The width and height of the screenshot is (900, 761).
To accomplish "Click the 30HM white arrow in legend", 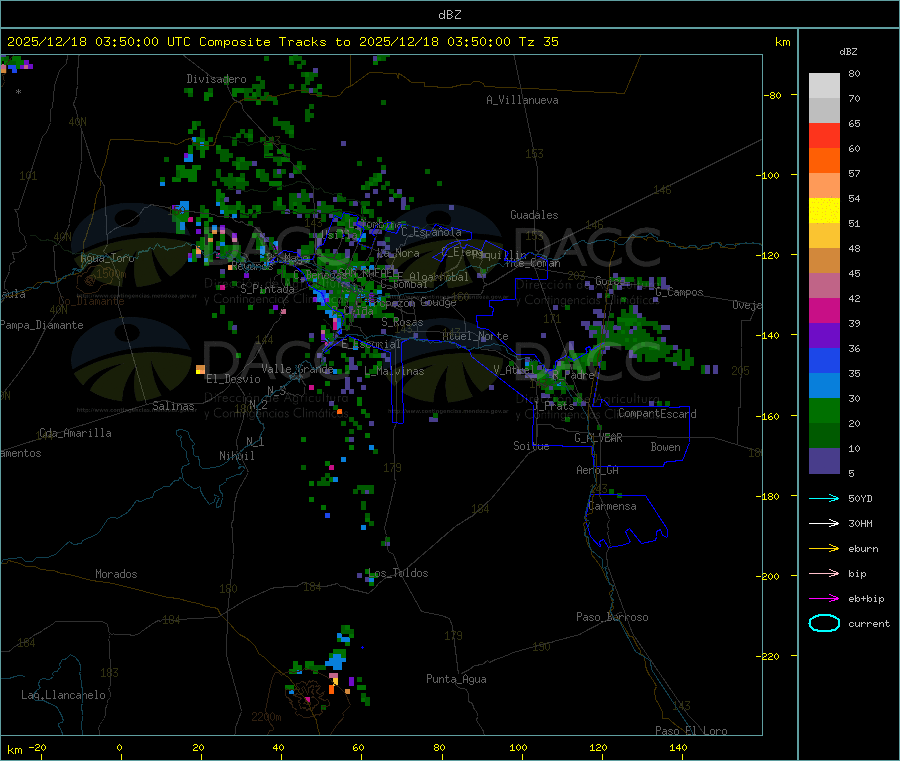I will 824,523.
